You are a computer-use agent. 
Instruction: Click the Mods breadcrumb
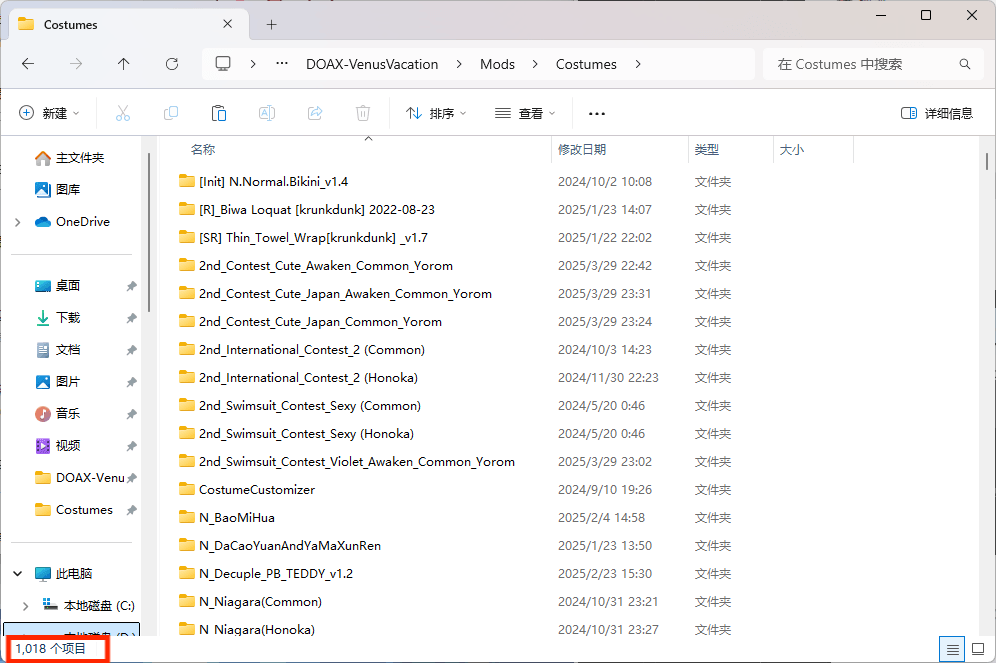(x=497, y=64)
